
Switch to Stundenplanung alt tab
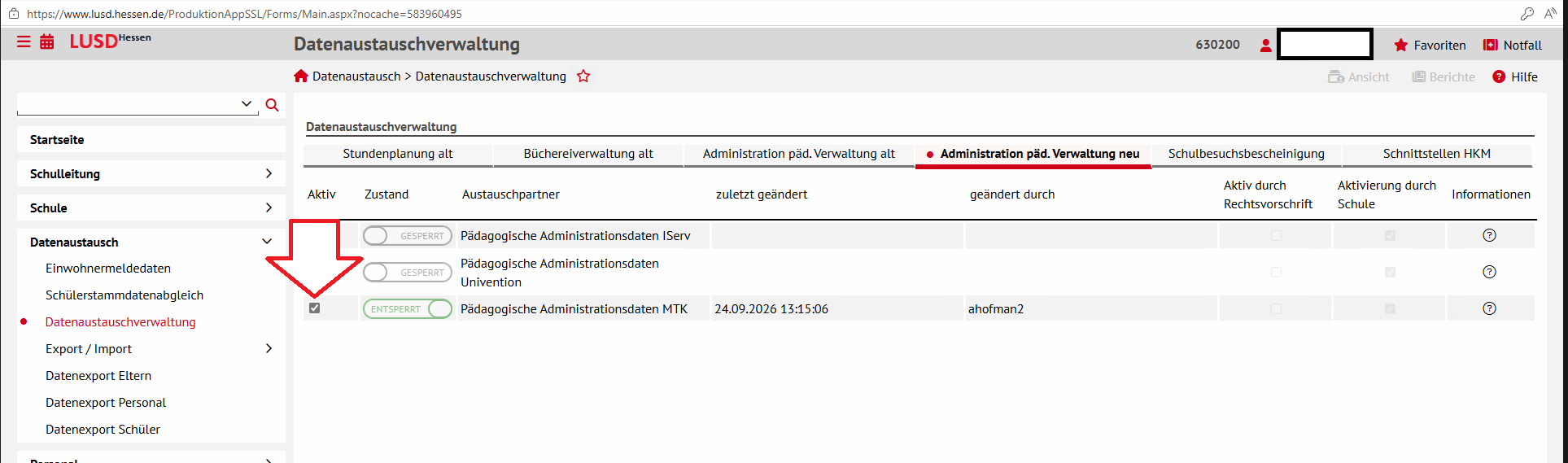[x=398, y=154]
